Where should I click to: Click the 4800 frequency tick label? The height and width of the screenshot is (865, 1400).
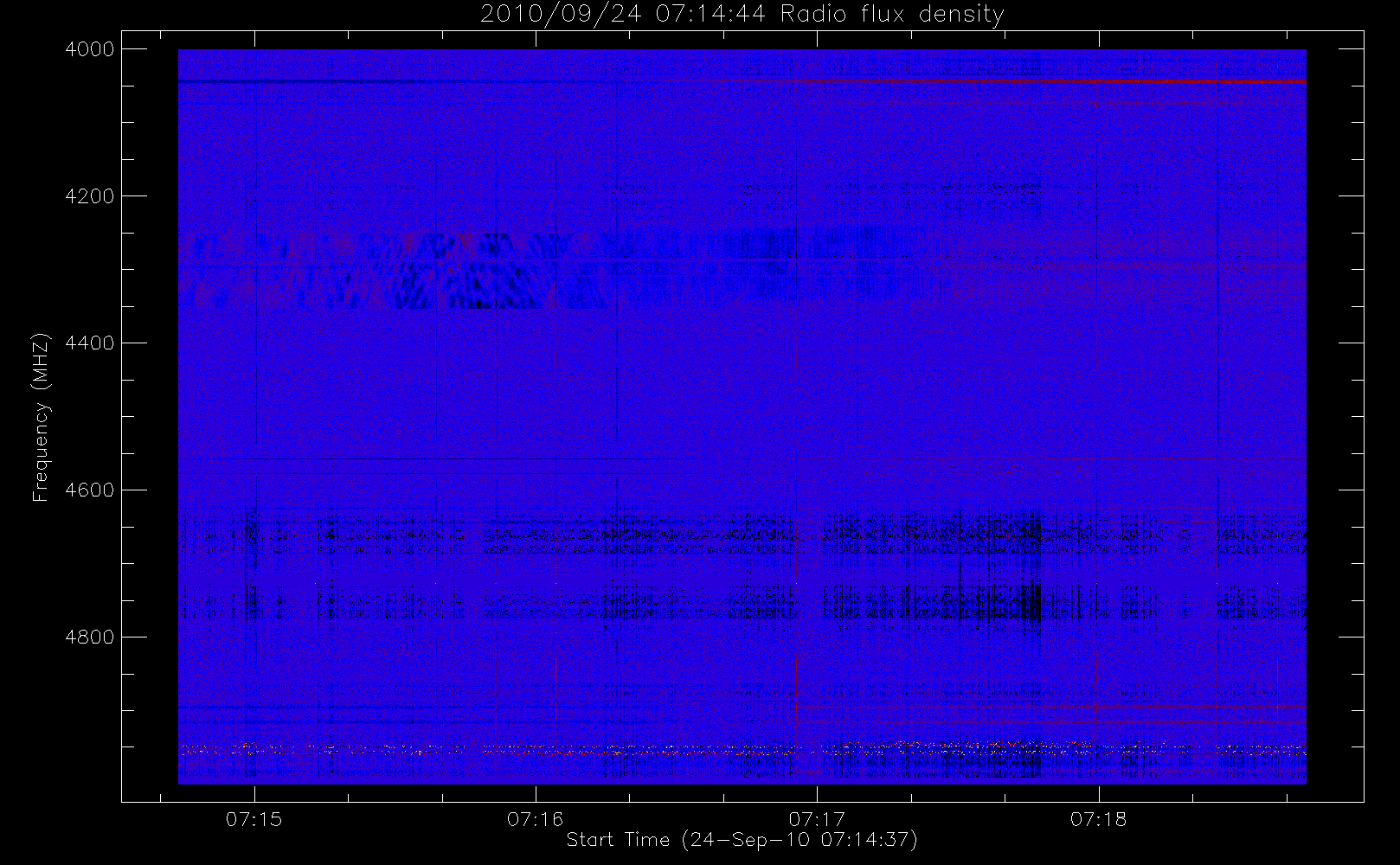(x=90, y=638)
